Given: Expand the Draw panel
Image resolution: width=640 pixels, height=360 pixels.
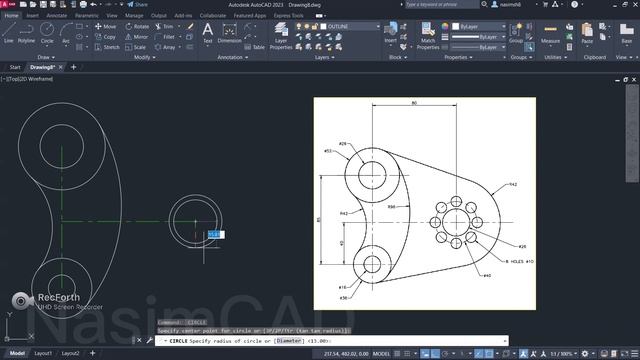Looking at the screenshot, I should pos(46,58).
